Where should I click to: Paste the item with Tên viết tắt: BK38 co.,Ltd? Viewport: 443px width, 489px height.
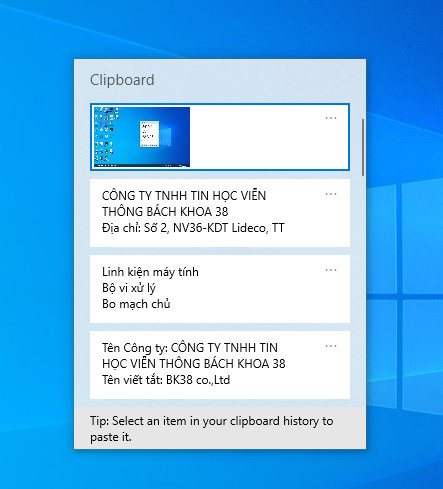pyautogui.click(x=220, y=365)
